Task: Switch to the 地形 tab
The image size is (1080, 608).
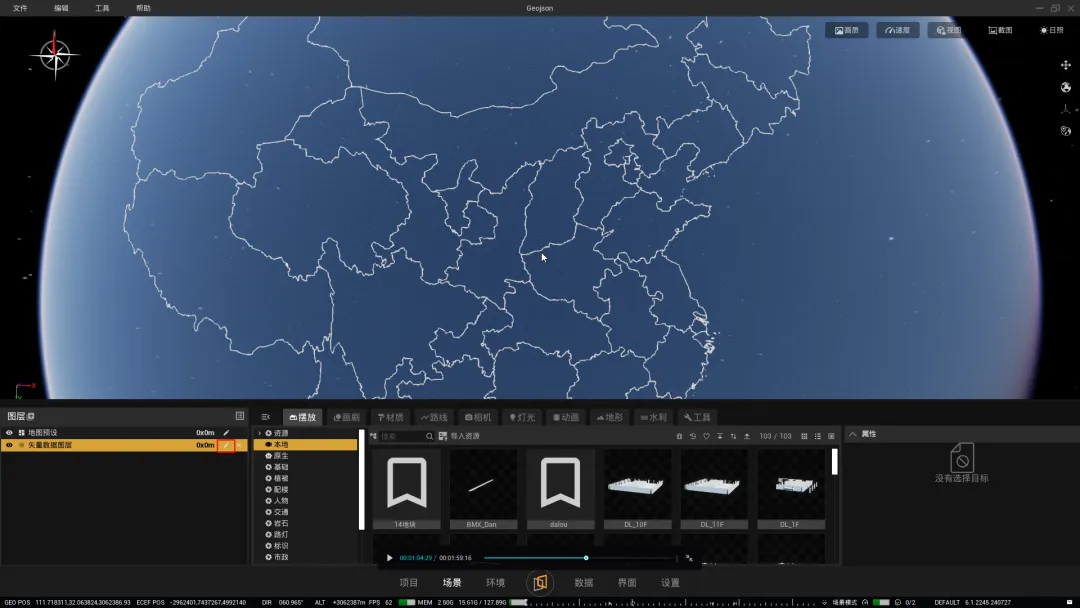Action: coord(610,417)
